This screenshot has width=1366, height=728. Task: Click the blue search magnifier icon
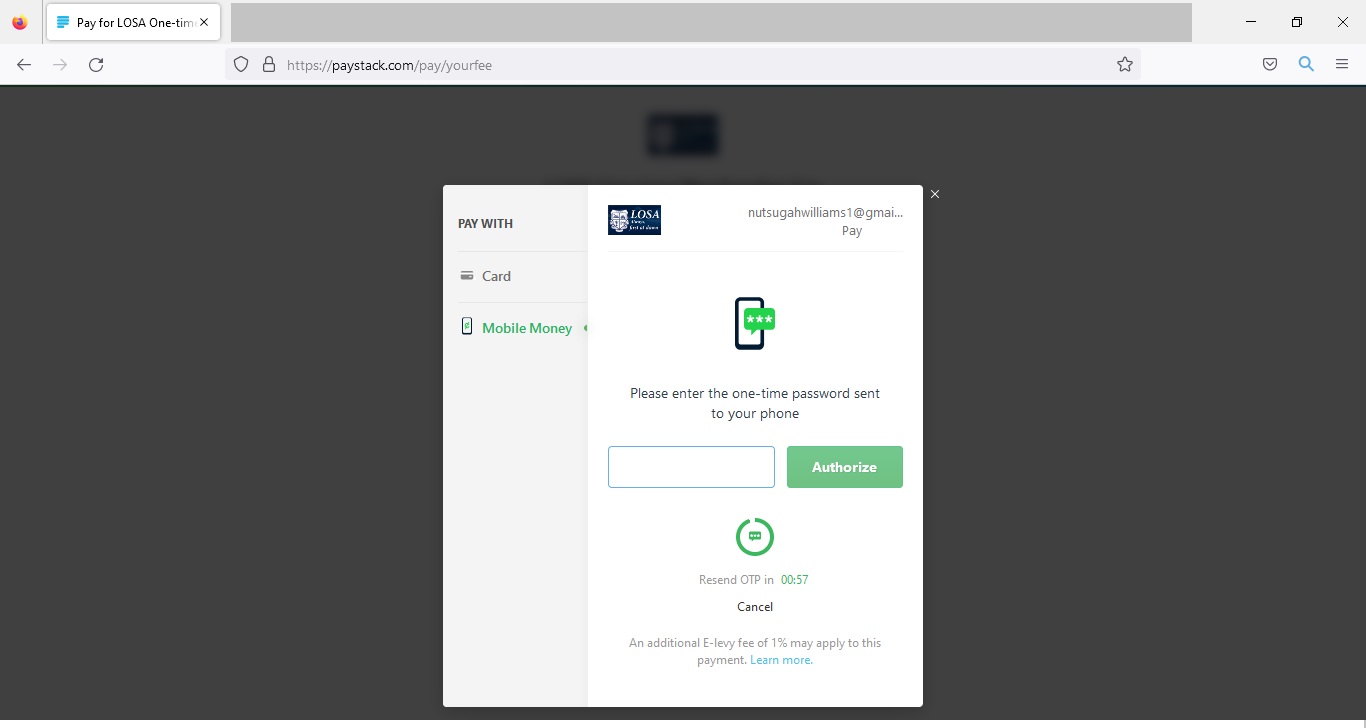click(x=1306, y=64)
